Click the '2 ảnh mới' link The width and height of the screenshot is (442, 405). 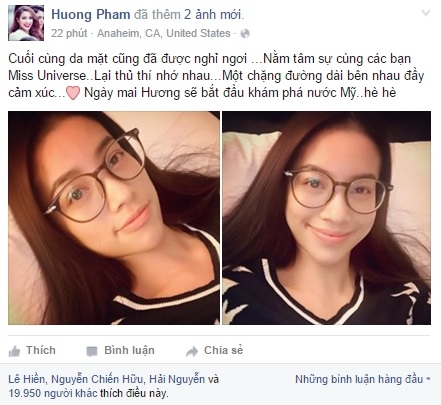213,15
